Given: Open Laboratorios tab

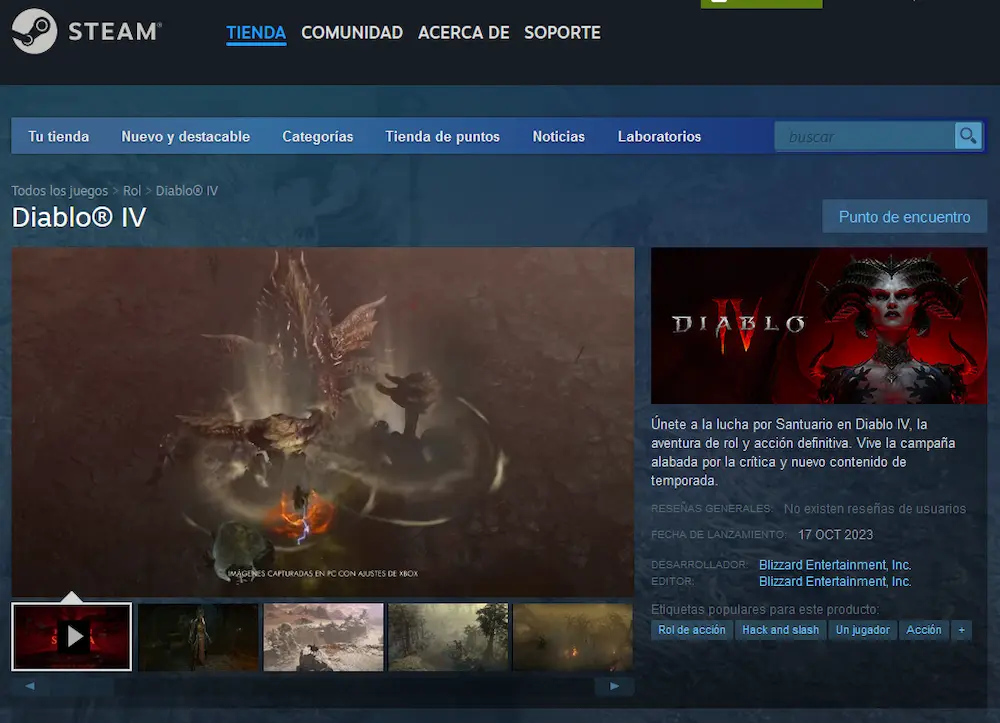Looking at the screenshot, I should click(x=659, y=136).
